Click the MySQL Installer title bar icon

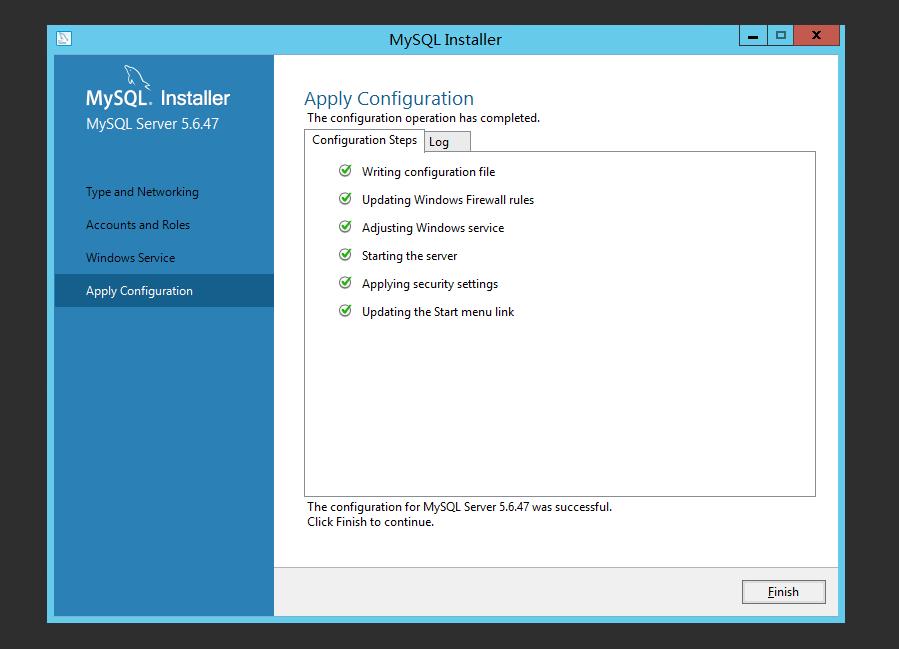click(x=64, y=38)
